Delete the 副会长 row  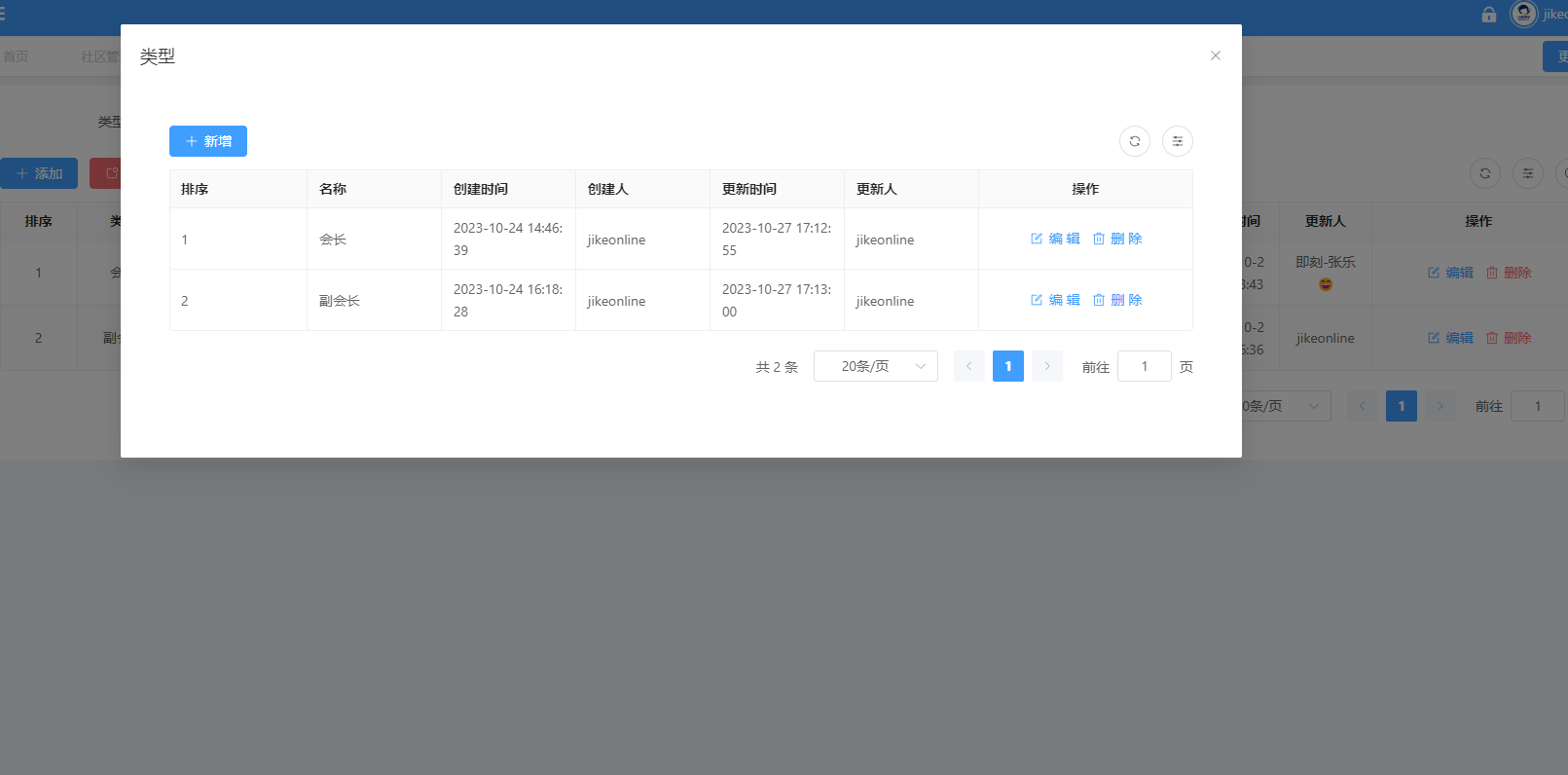(x=1117, y=300)
